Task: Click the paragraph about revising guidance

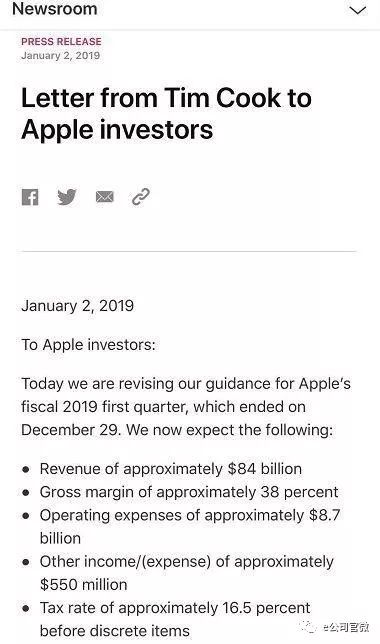Action: 186,407
